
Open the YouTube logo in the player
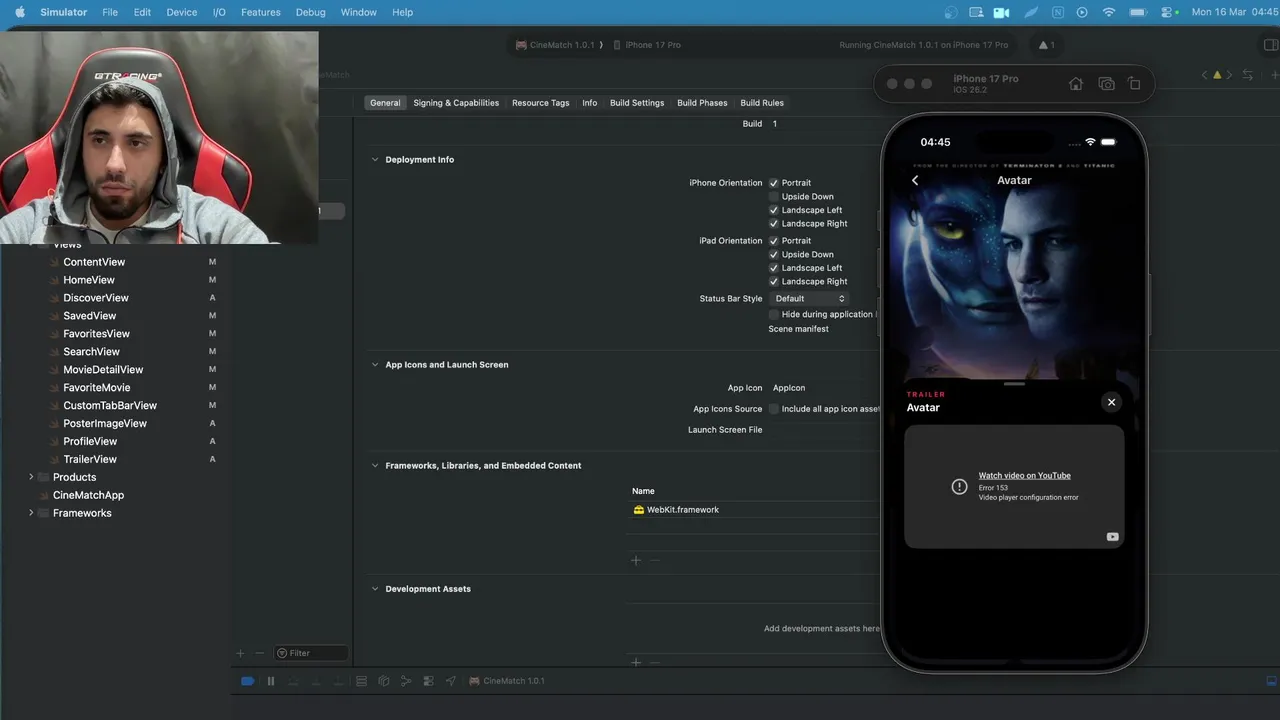coord(1112,537)
